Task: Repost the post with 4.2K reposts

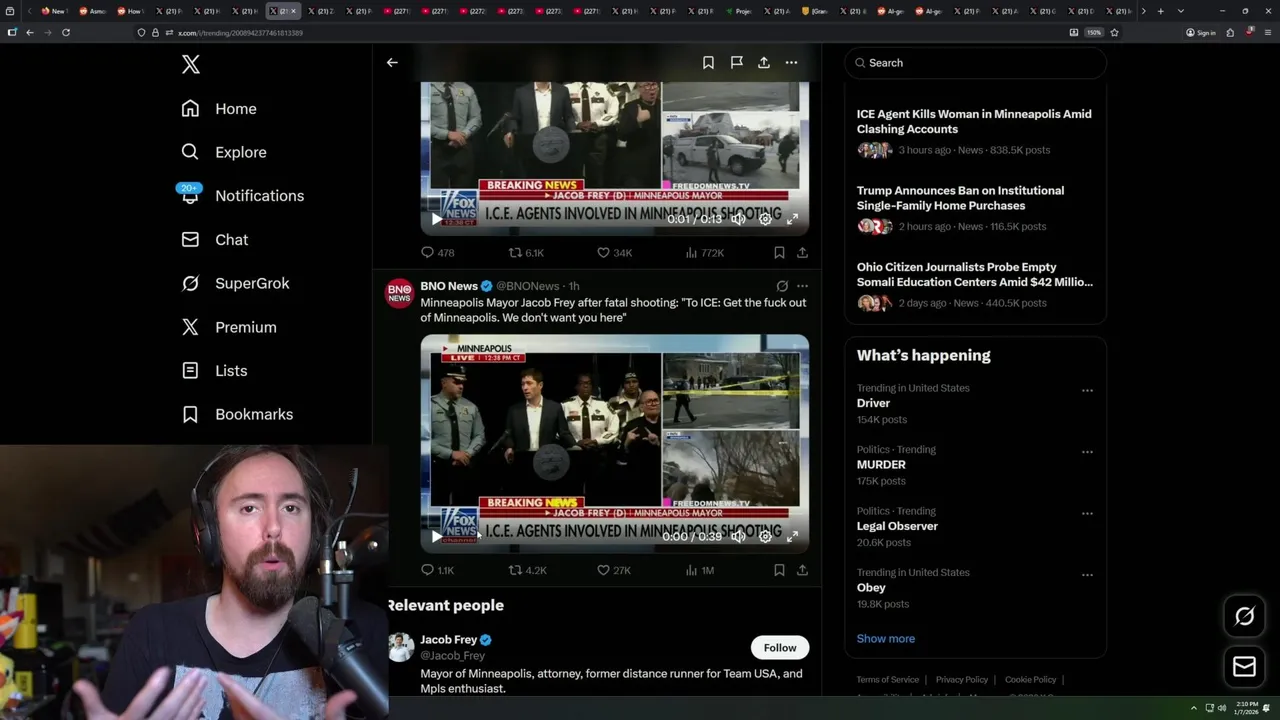Action: [x=527, y=570]
